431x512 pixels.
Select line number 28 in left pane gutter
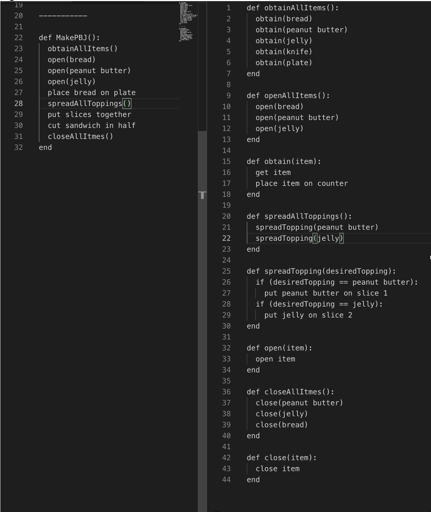coord(19,103)
